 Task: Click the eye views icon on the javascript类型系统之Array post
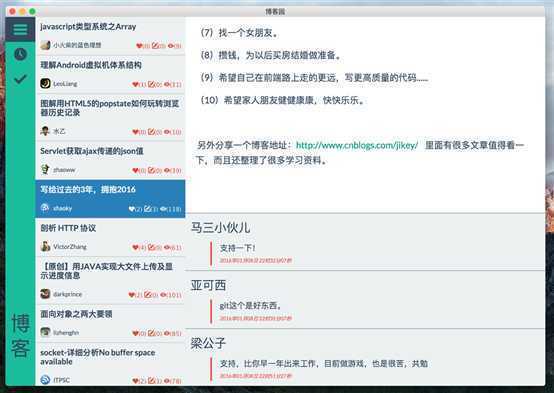[x=171, y=46]
